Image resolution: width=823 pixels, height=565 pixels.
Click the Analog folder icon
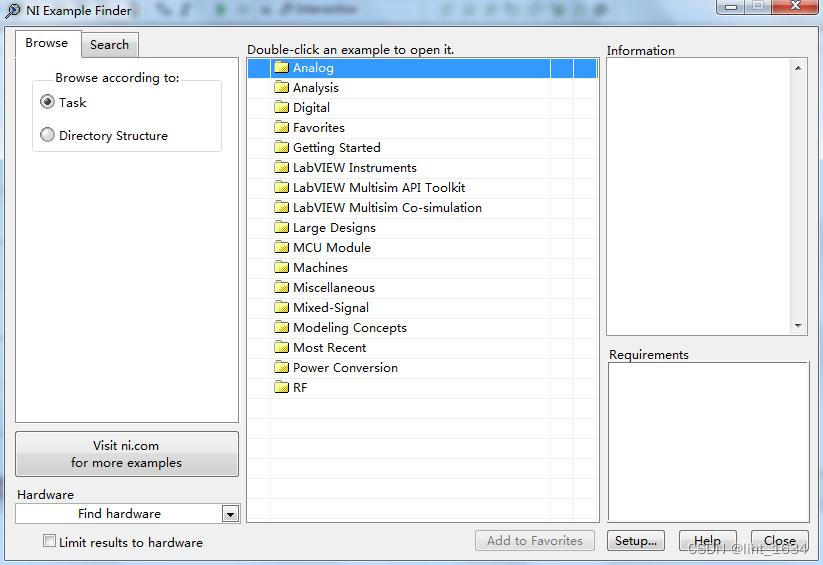coord(281,67)
